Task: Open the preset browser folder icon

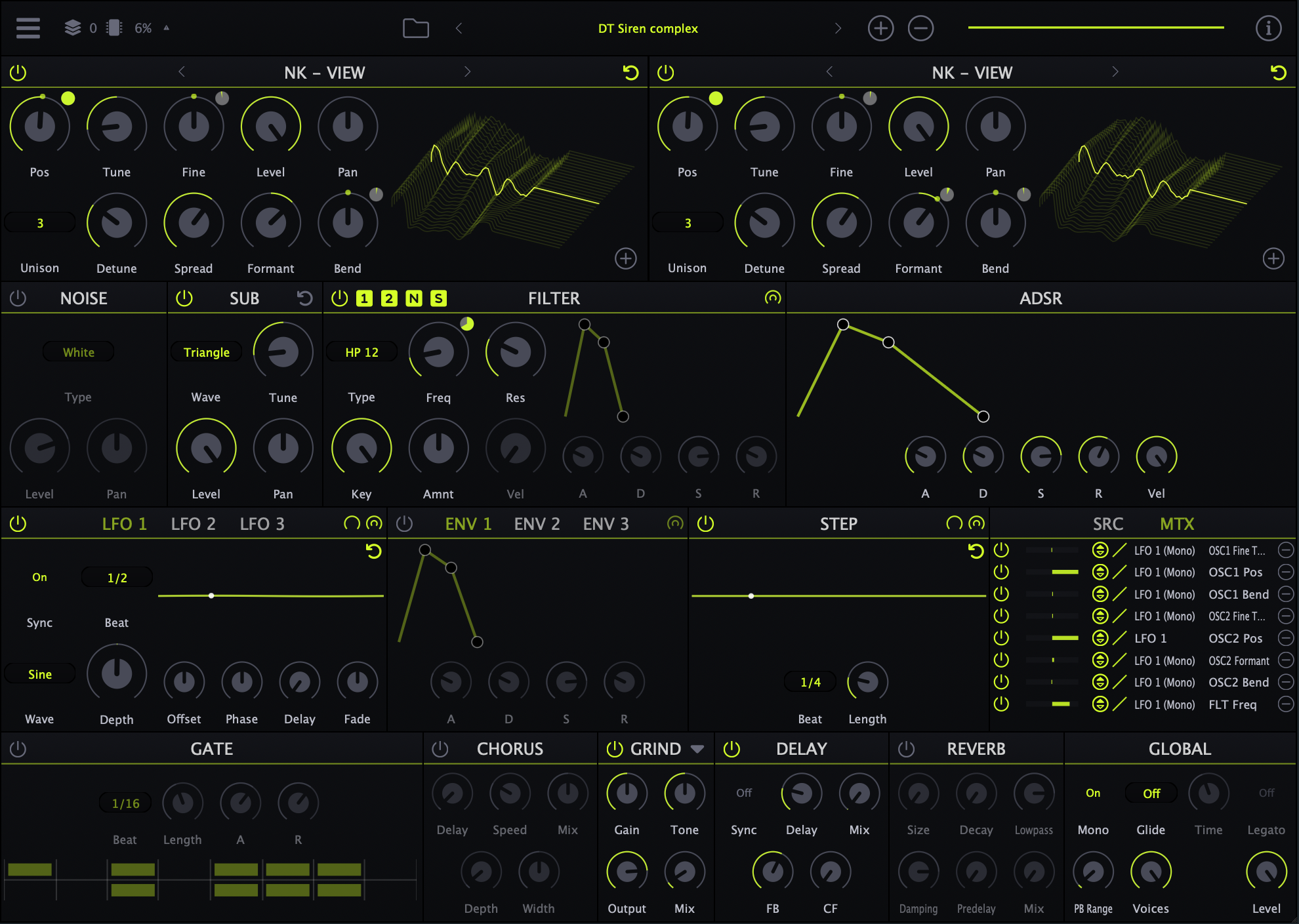Action: [415, 28]
